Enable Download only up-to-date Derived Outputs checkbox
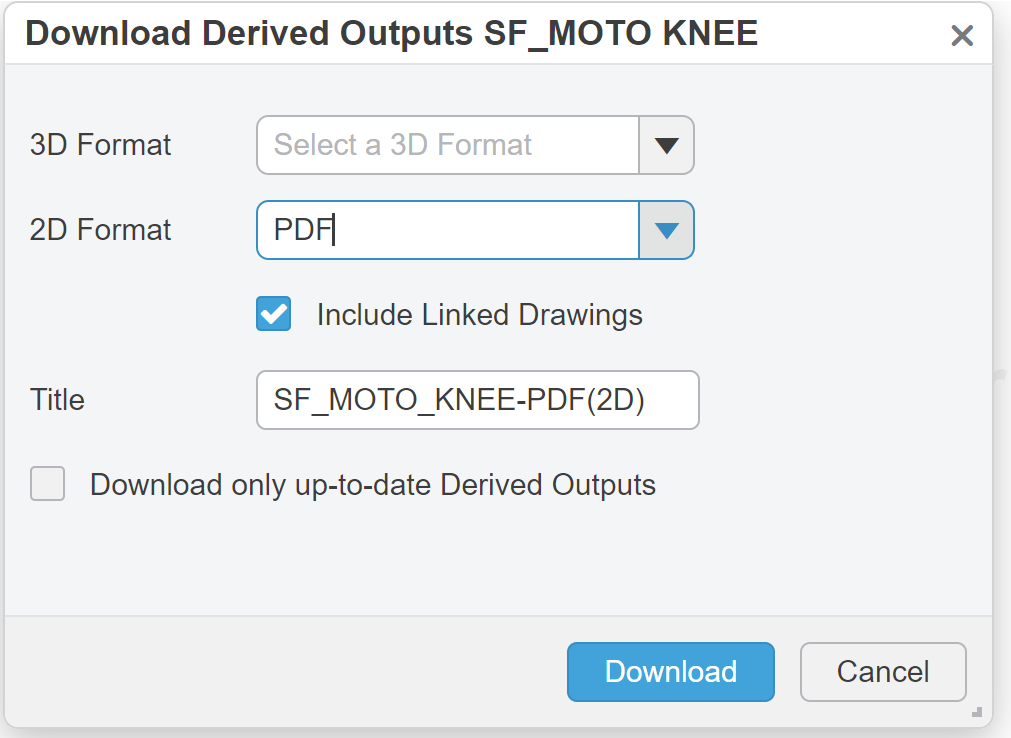The height and width of the screenshot is (738, 1011). pyautogui.click(x=48, y=483)
